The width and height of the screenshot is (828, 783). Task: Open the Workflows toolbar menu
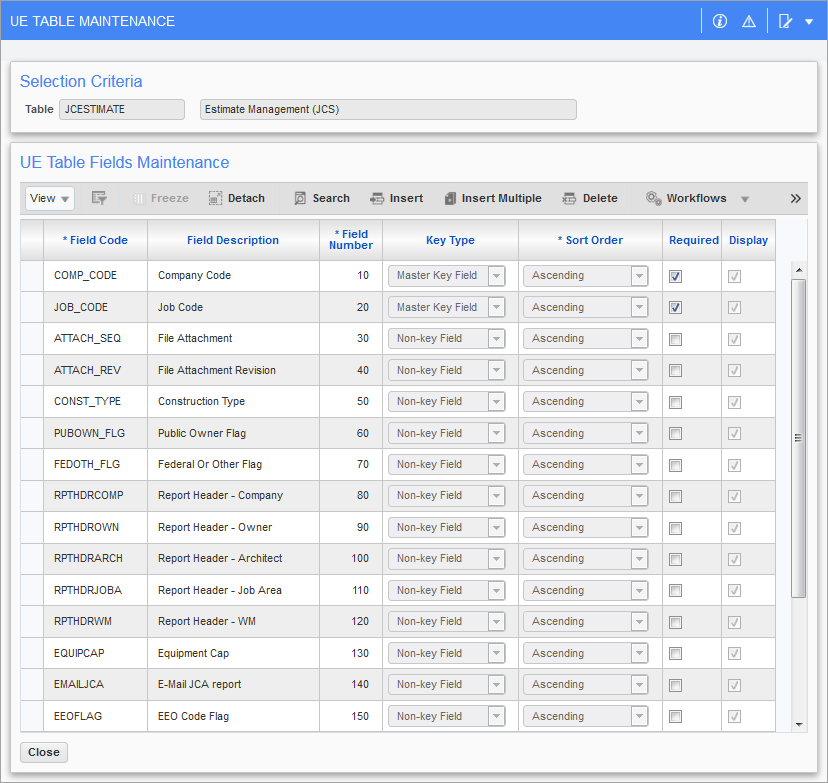click(686, 199)
